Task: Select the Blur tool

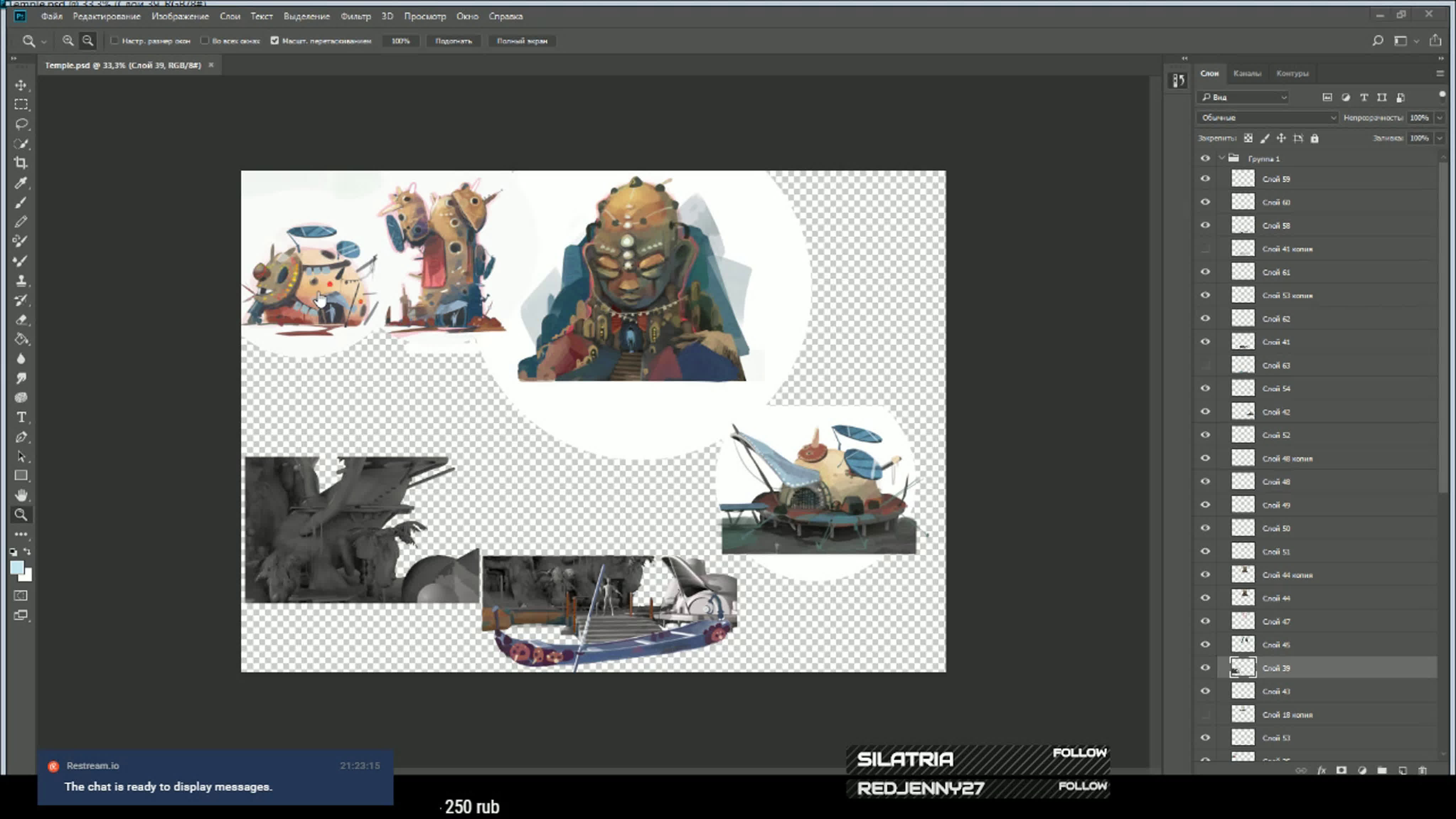Action: [x=21, y=358]
